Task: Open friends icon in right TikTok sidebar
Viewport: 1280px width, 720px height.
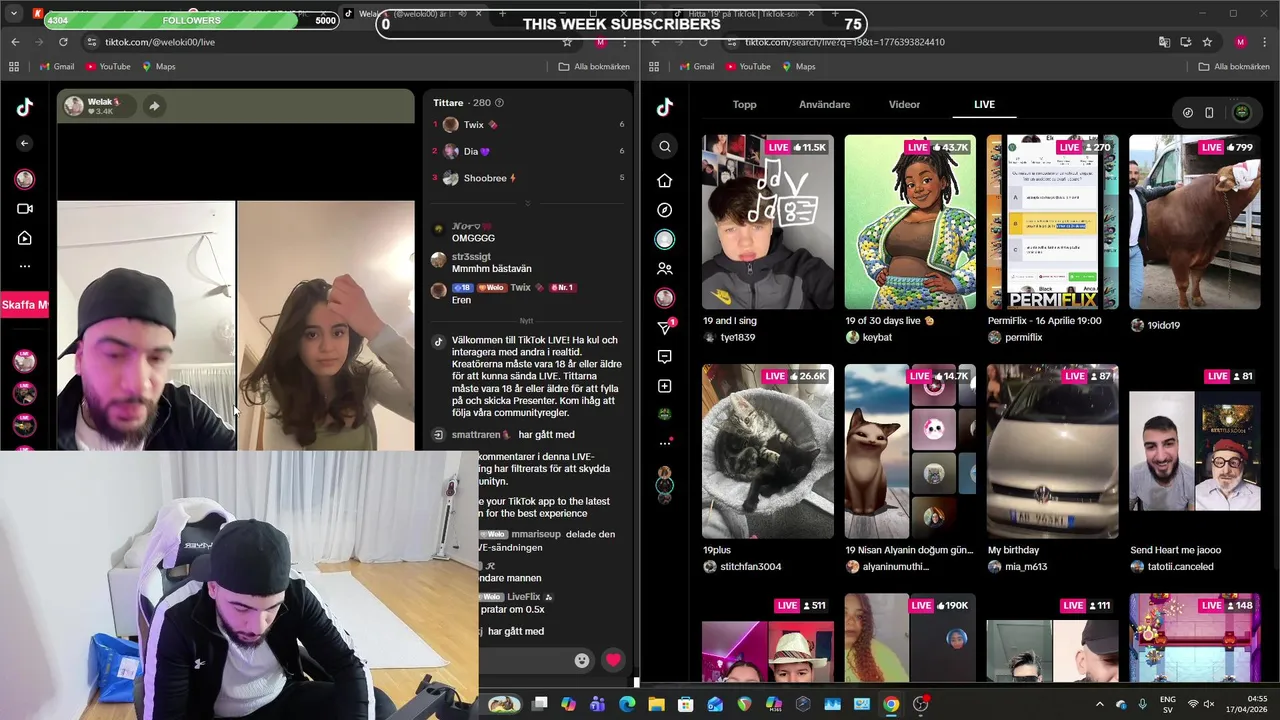Action: coord(665,269)
